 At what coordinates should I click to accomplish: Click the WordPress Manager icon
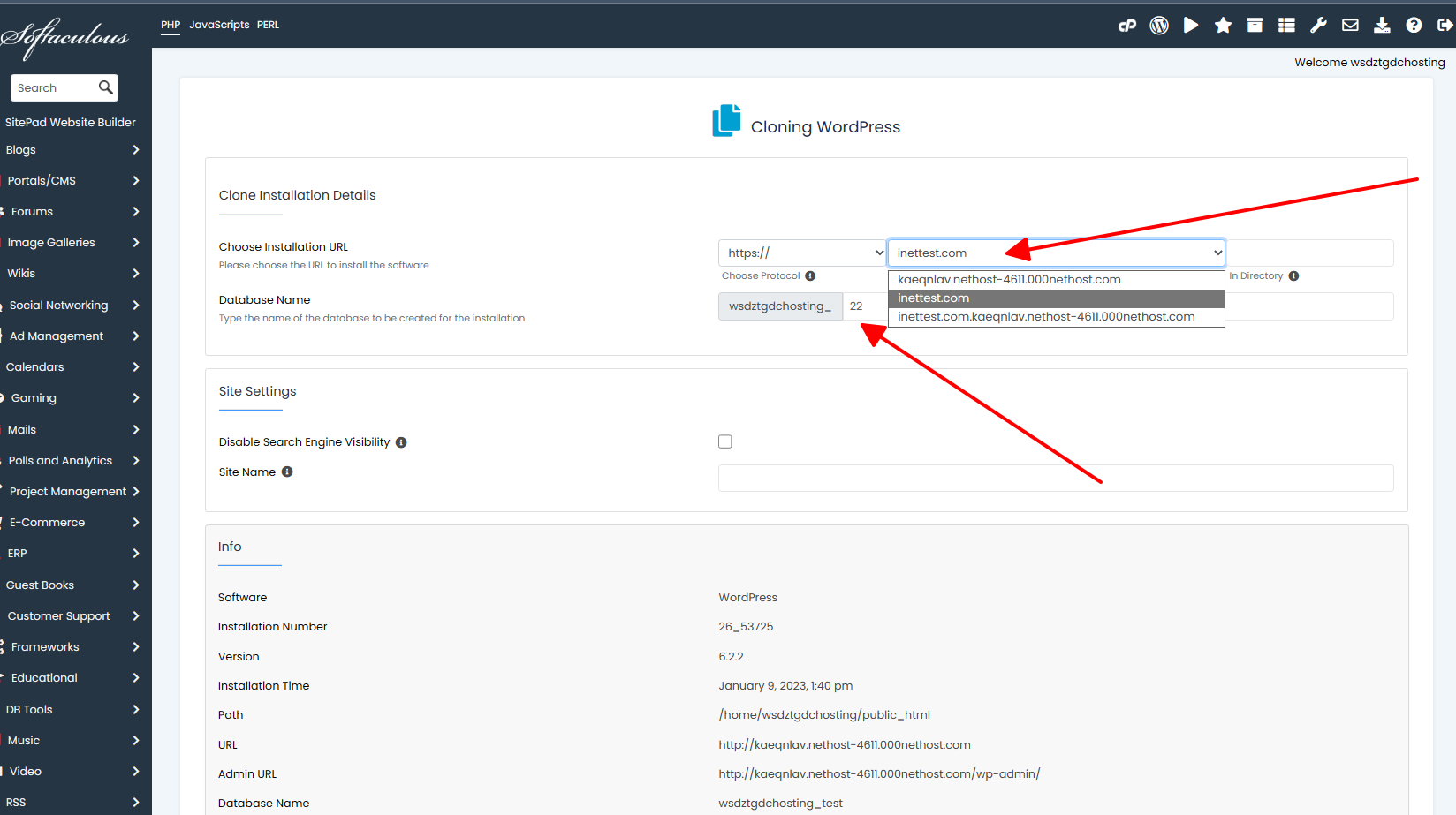pos(1159,26)
